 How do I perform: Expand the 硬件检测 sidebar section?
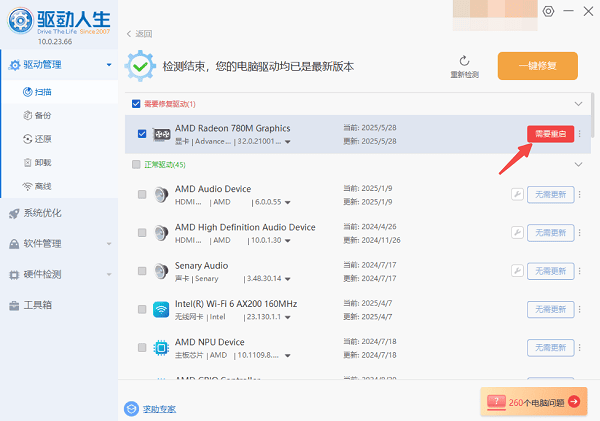pos(109,274)
